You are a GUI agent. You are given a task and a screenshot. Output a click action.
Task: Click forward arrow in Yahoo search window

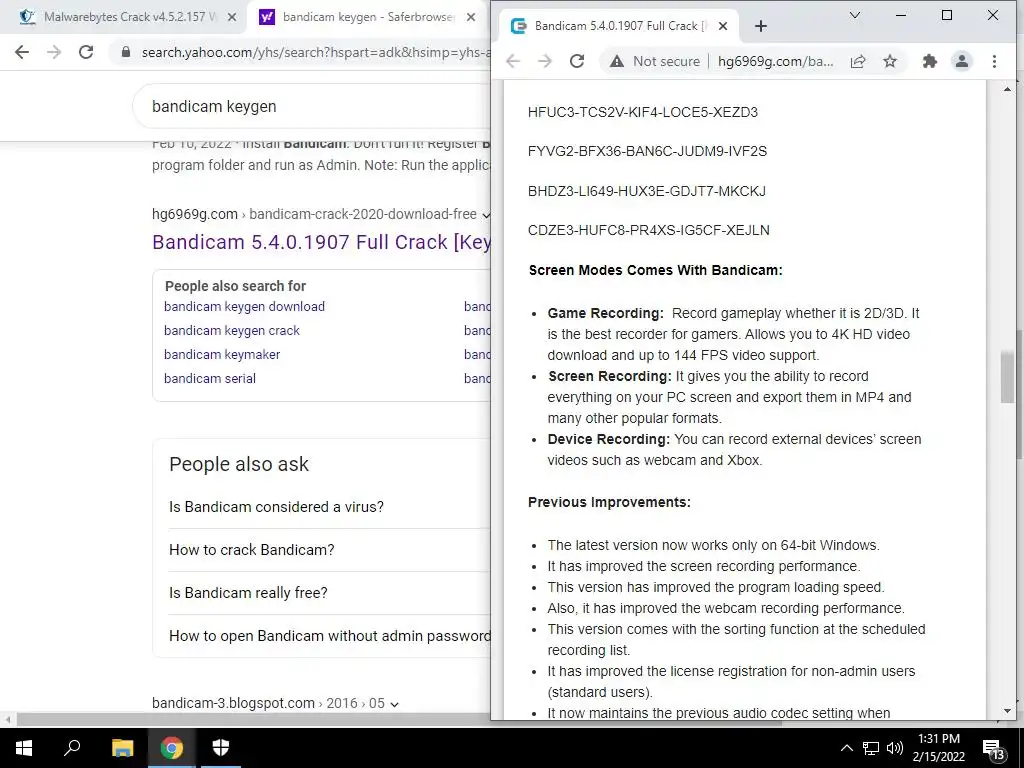[54, 52]
